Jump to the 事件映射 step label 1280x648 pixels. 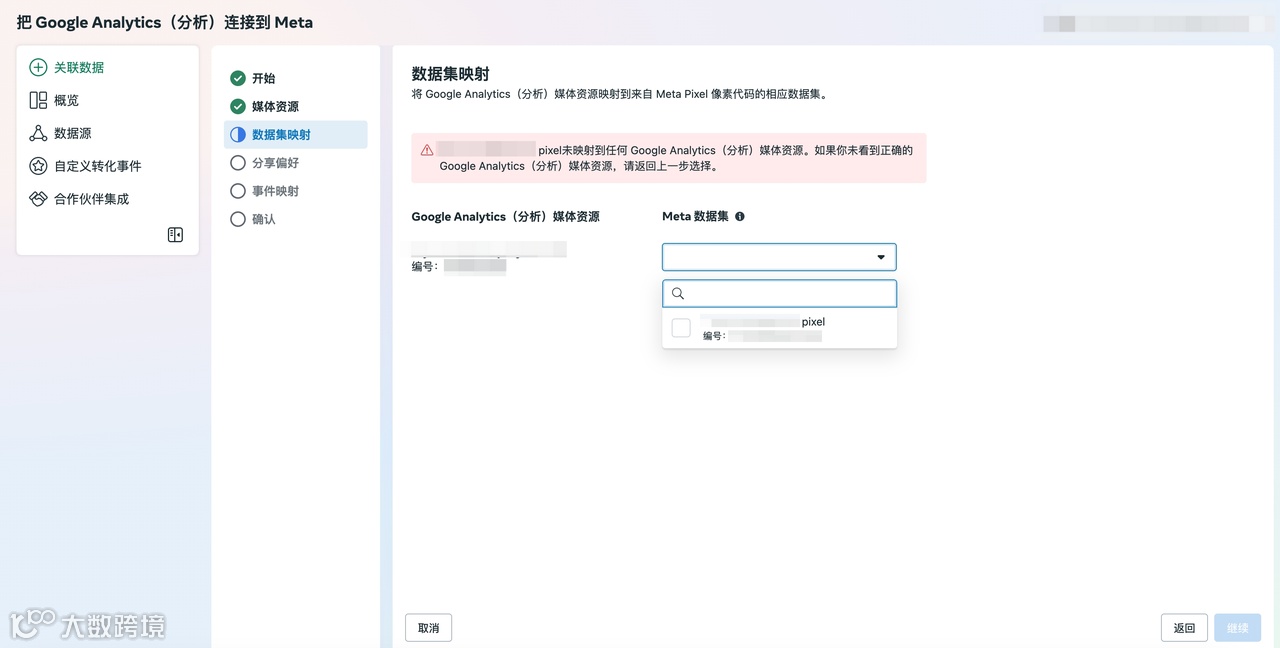click(275, 190)
